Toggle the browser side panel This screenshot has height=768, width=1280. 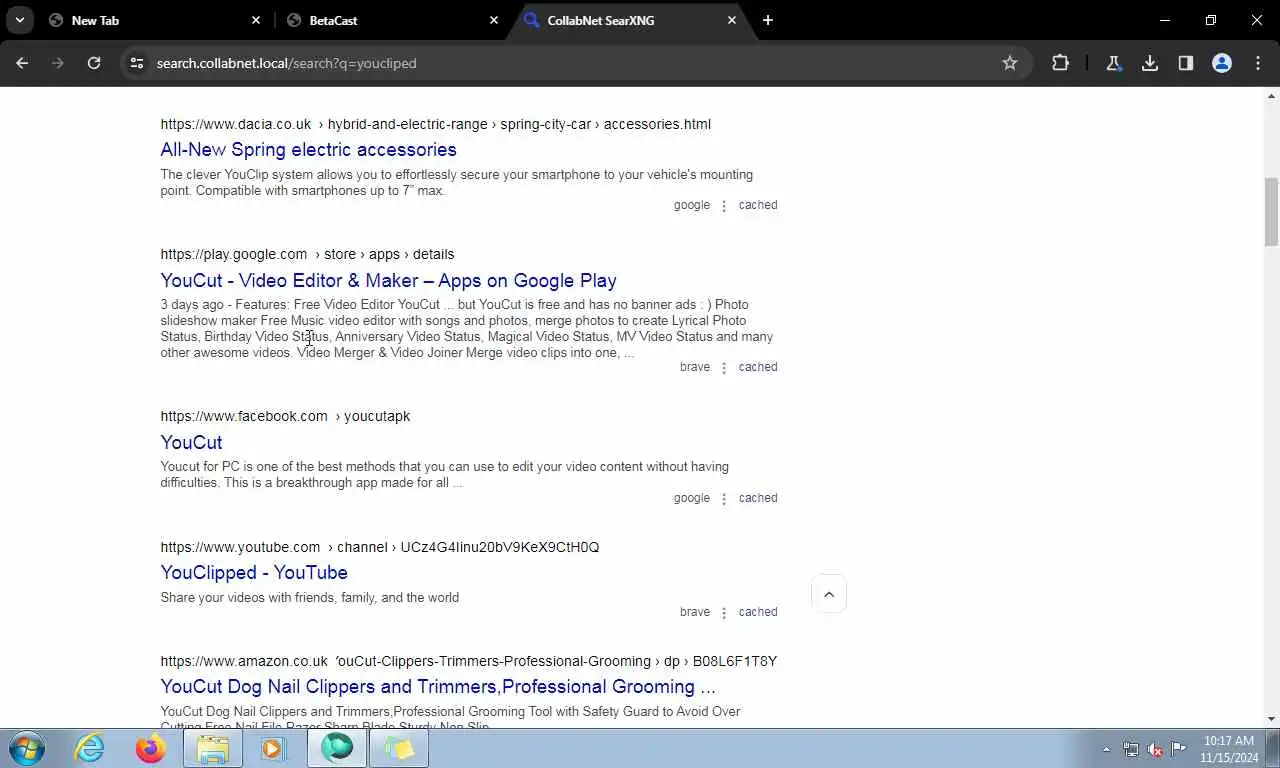click(1186, 63)
